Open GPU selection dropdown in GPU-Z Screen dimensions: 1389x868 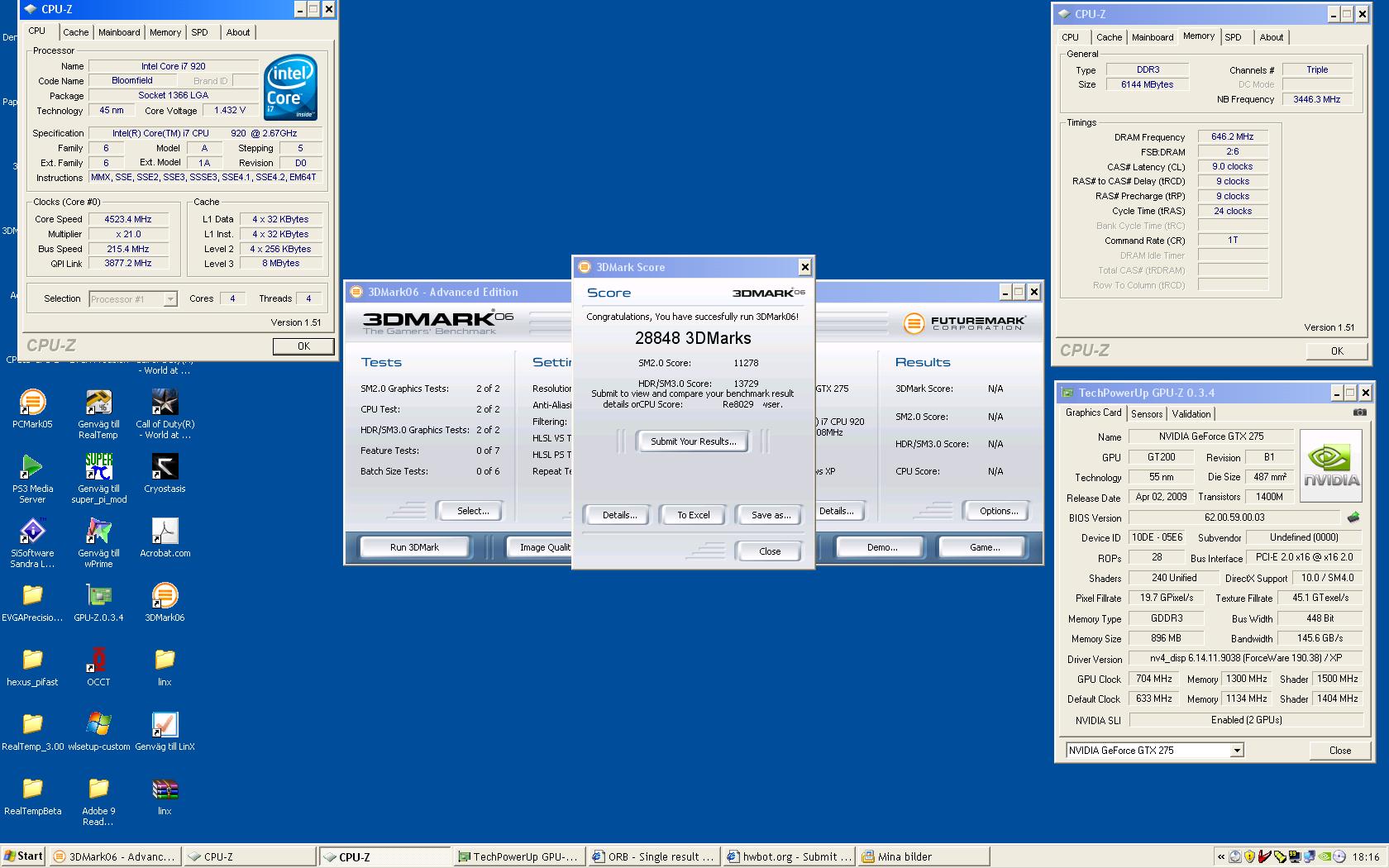[1237, 751]
